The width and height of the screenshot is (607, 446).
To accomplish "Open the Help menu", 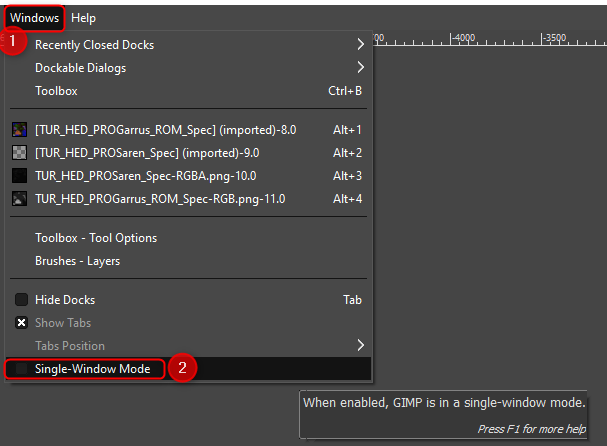I will (83, 18).
